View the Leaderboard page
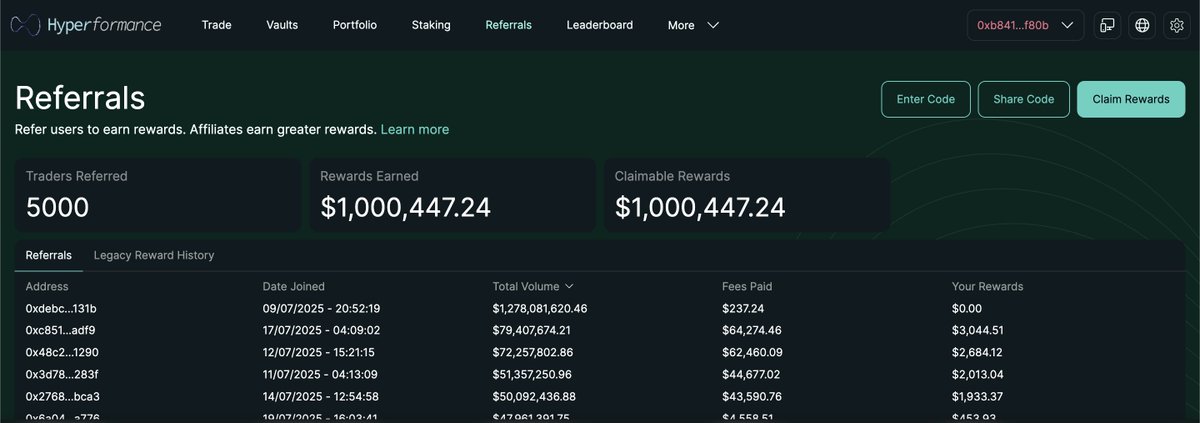This screenshot has width=1200, height=423. 599,25
